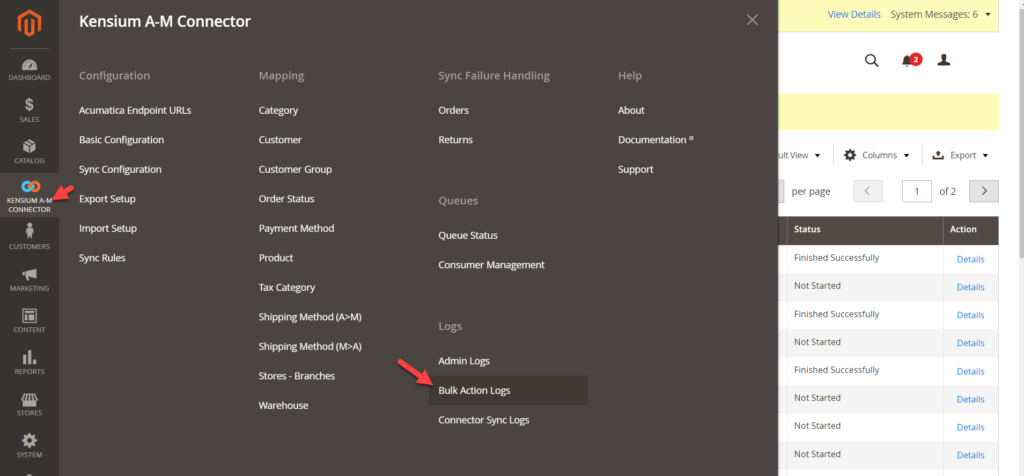Open Queue Status
The image size is (1024, 476).
coord(468,235)
